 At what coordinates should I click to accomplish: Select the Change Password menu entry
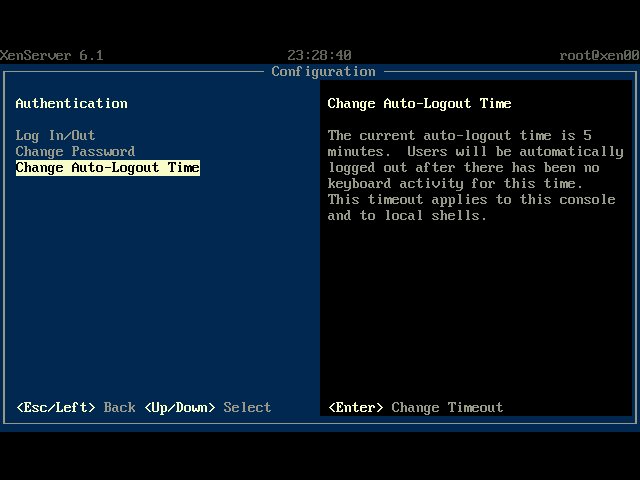(x=75, y=151)
